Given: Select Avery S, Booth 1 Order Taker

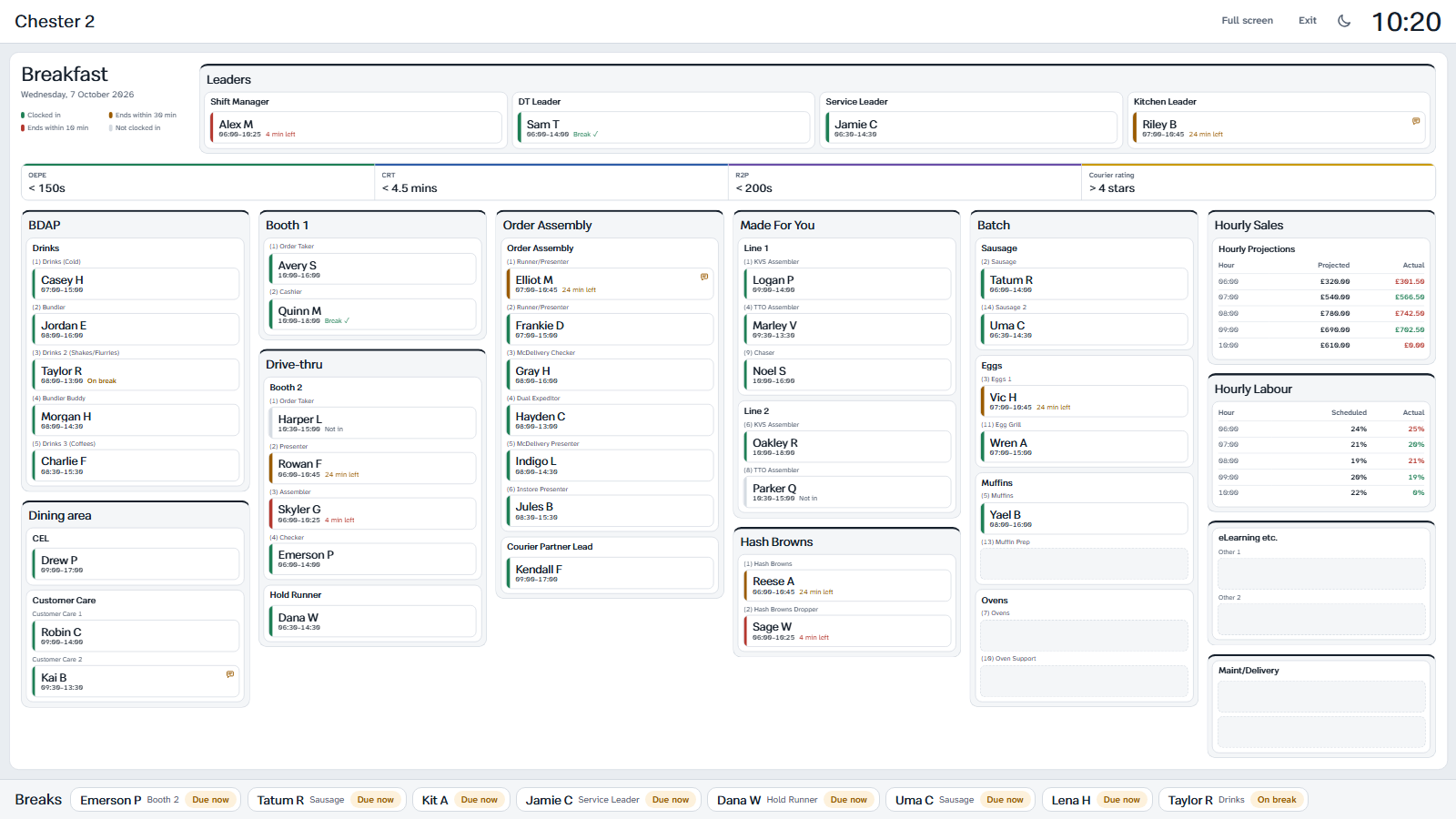Looking at the screenshot, I should 372,268.
